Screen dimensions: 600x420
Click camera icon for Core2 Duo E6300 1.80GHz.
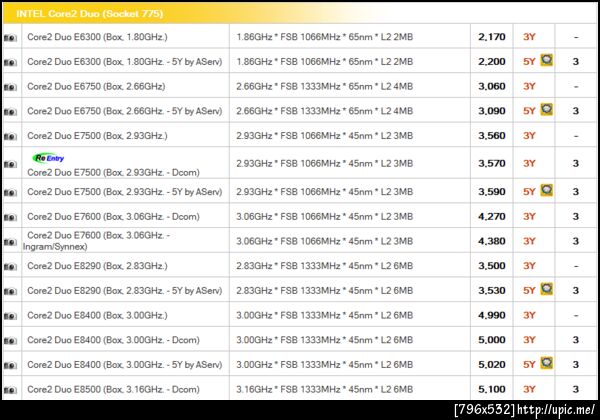tap(10, 37)
